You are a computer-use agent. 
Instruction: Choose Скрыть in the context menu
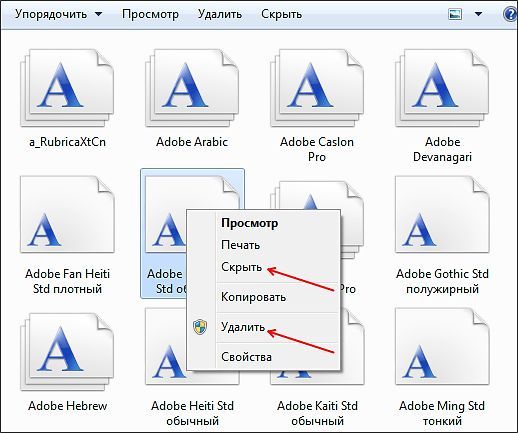[x=242, y=267]
